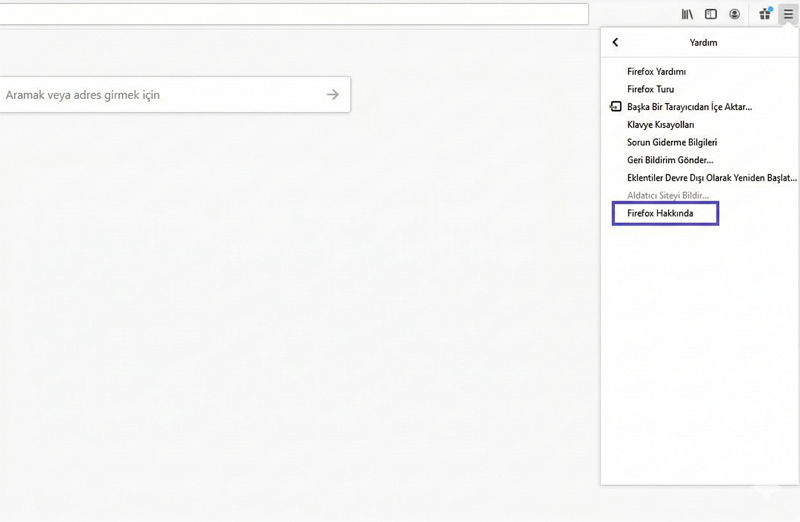Click the What's New gift icon
This screenshot has width=800, height=522.
click(765, 14)
